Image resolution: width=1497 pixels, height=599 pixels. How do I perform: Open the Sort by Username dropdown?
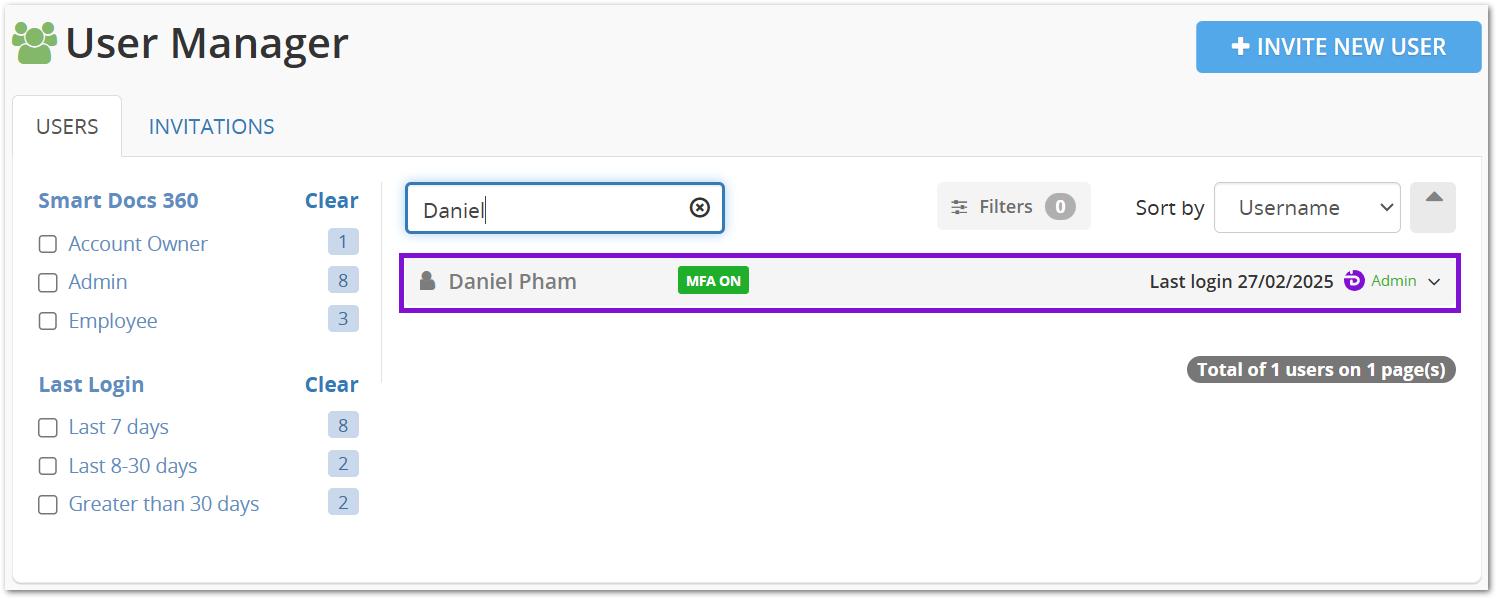pos(1307,208)
